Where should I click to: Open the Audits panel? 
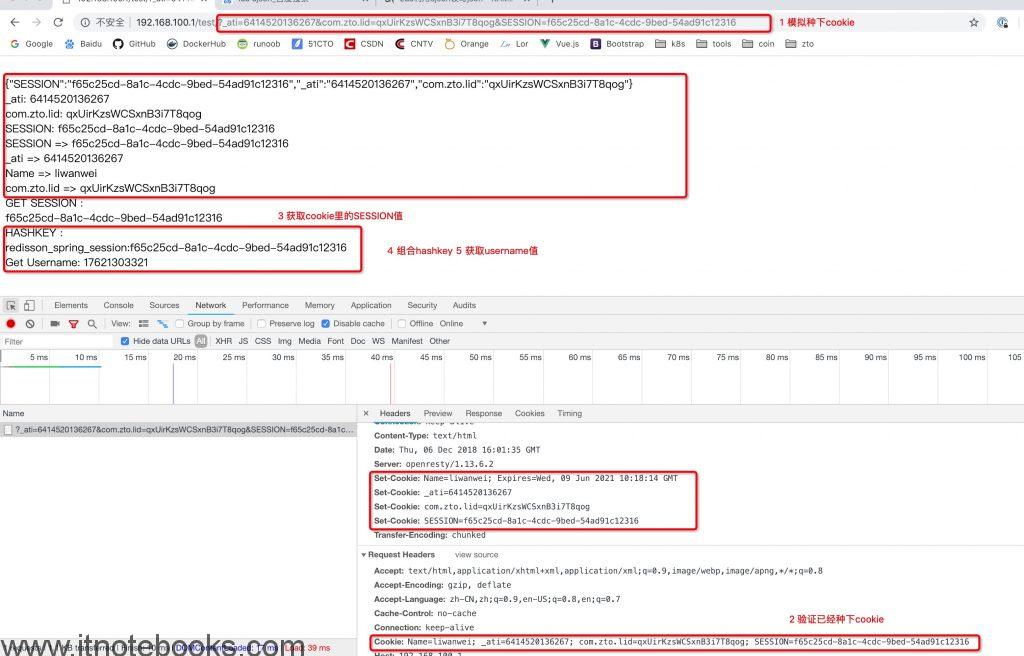[x=464, y=305]
